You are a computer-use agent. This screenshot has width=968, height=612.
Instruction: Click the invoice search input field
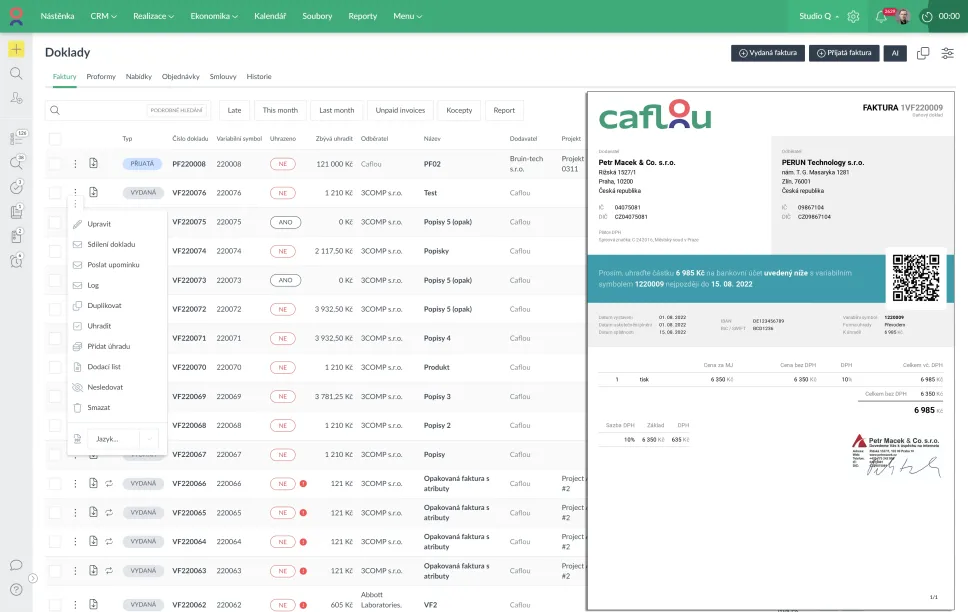[100, 110]
